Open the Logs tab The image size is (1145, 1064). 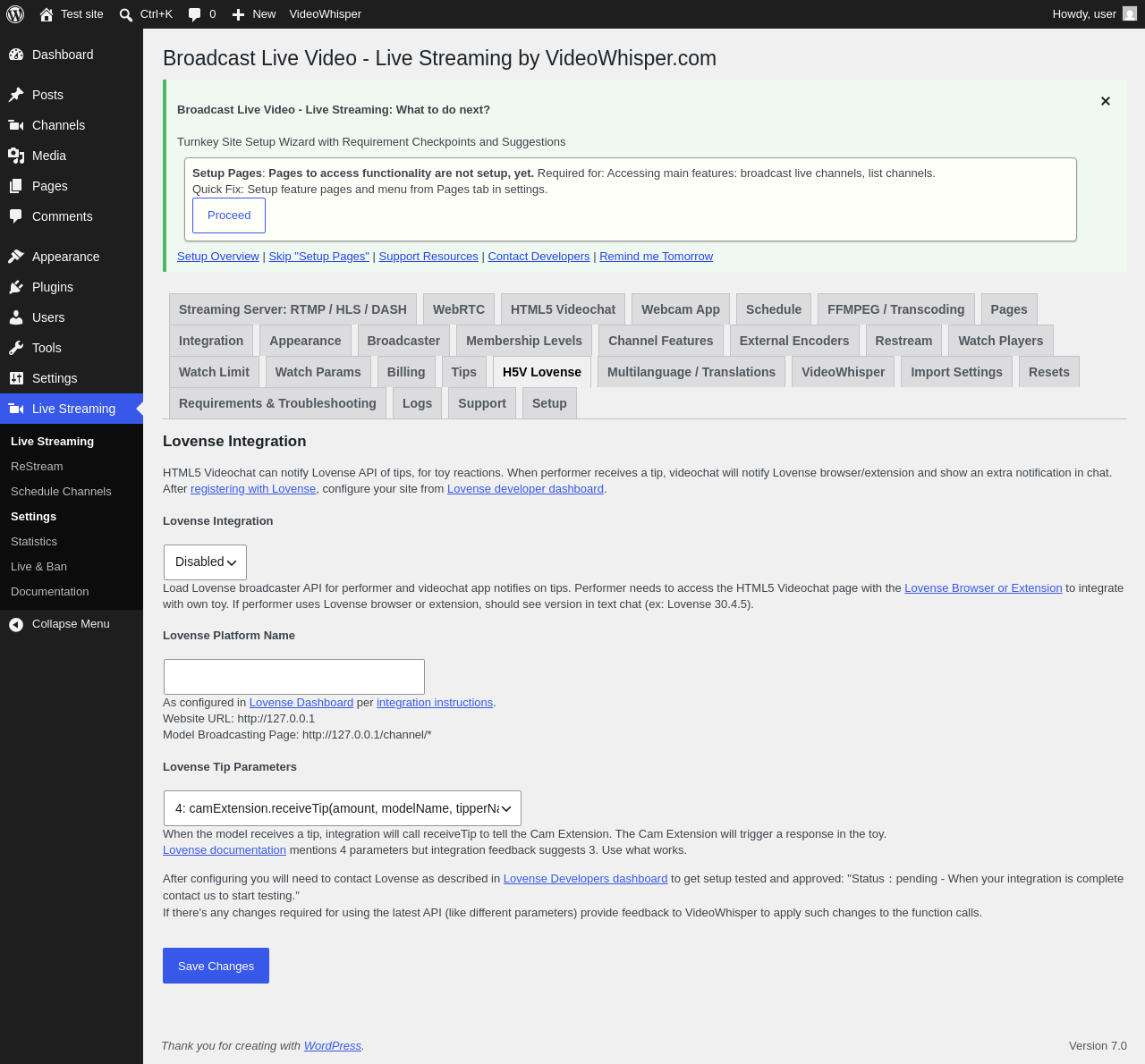418,403
